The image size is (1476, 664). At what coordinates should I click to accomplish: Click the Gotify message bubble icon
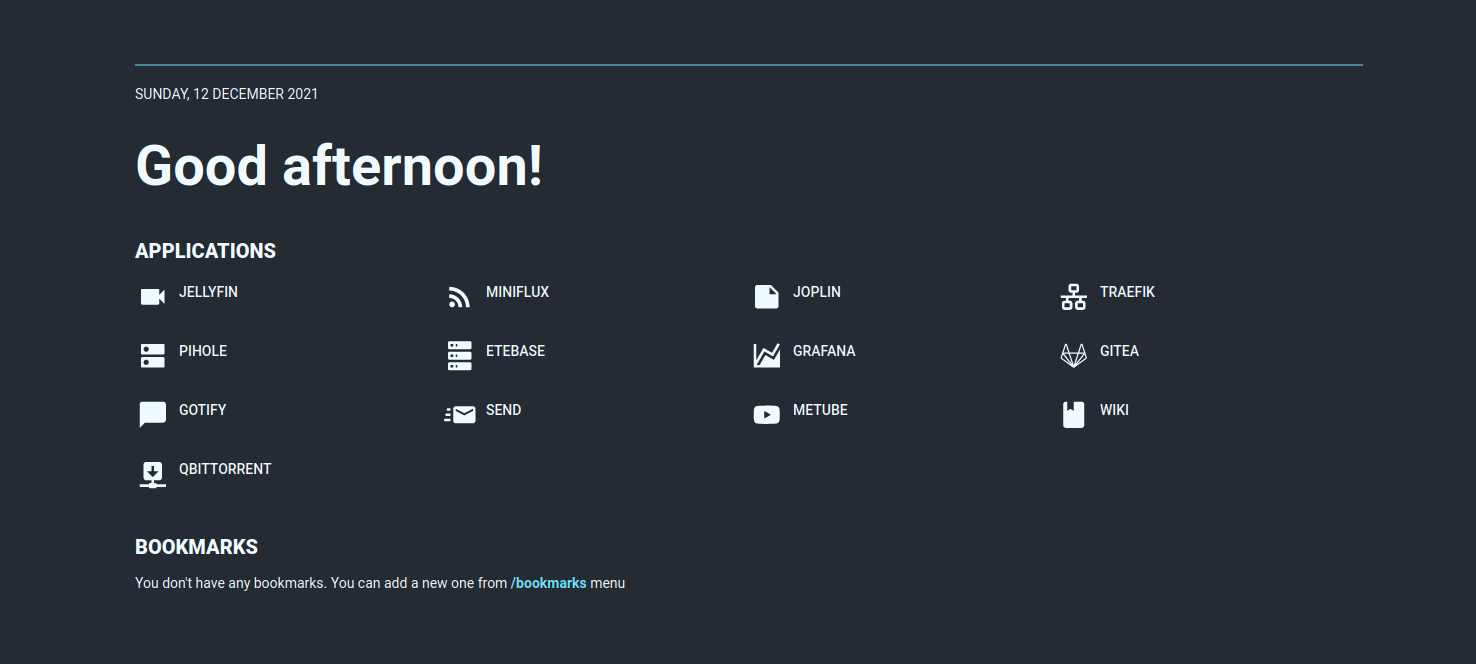[152, 415]
